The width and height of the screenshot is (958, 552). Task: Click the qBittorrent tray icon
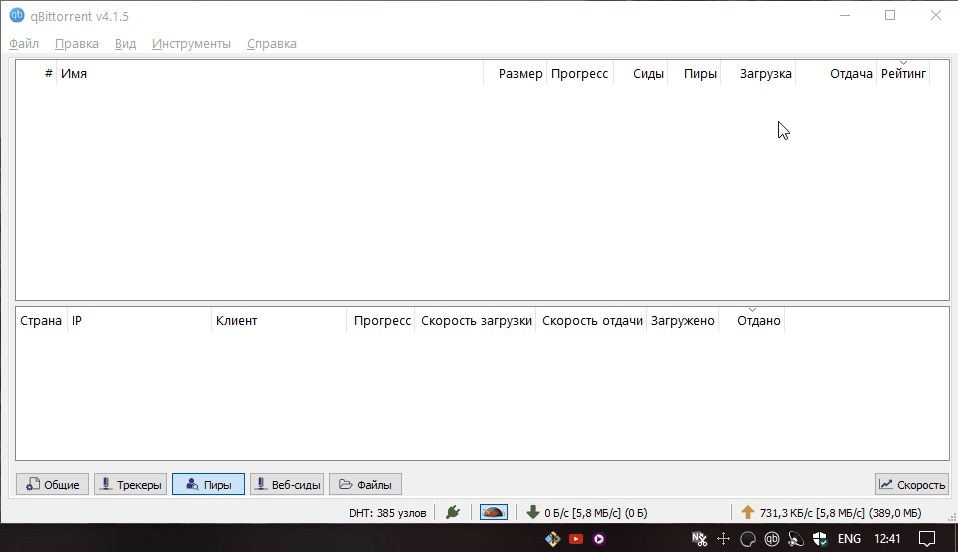tap(772, 539)
